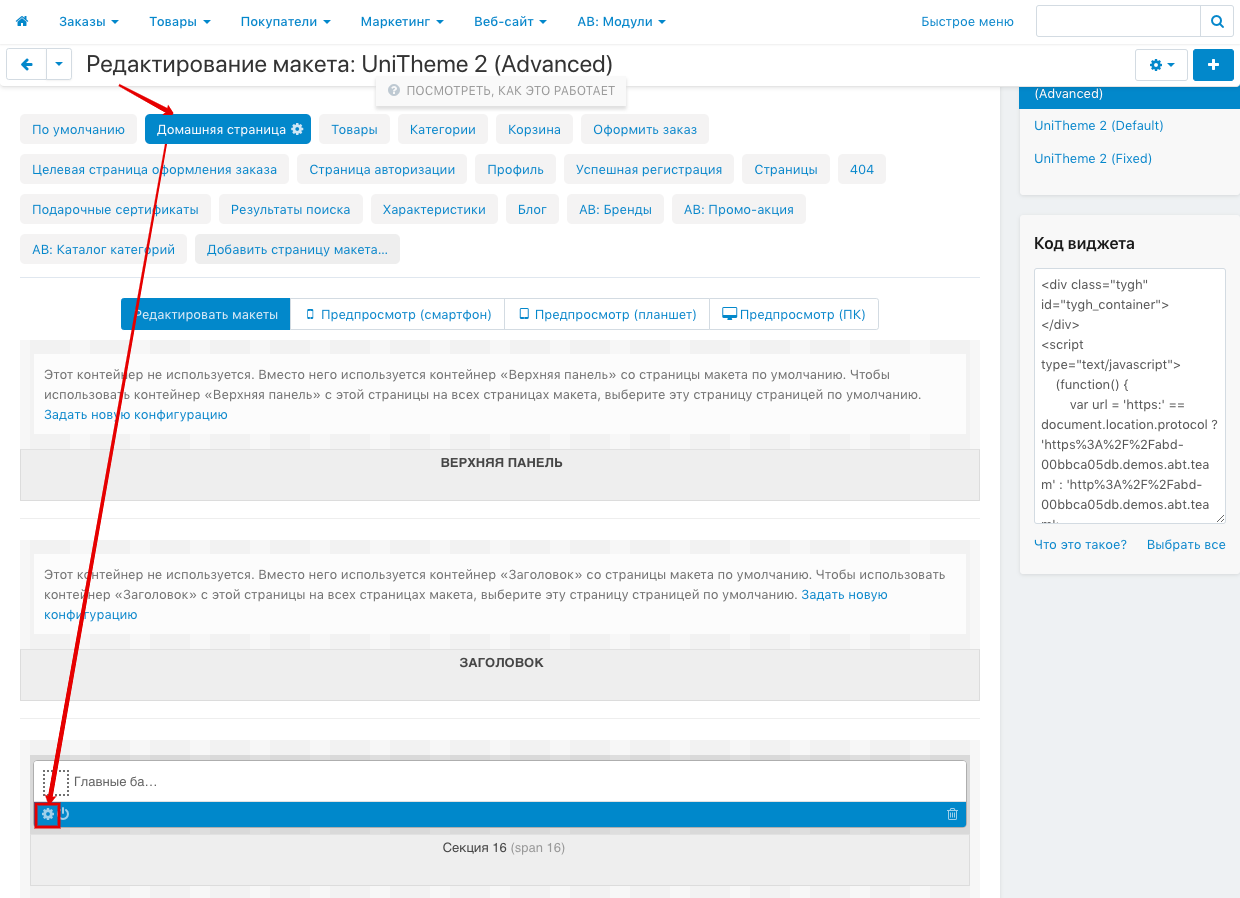Screen dimensions: 1240x898
Task: Click the back arrow button
Action: coord(27,65)
